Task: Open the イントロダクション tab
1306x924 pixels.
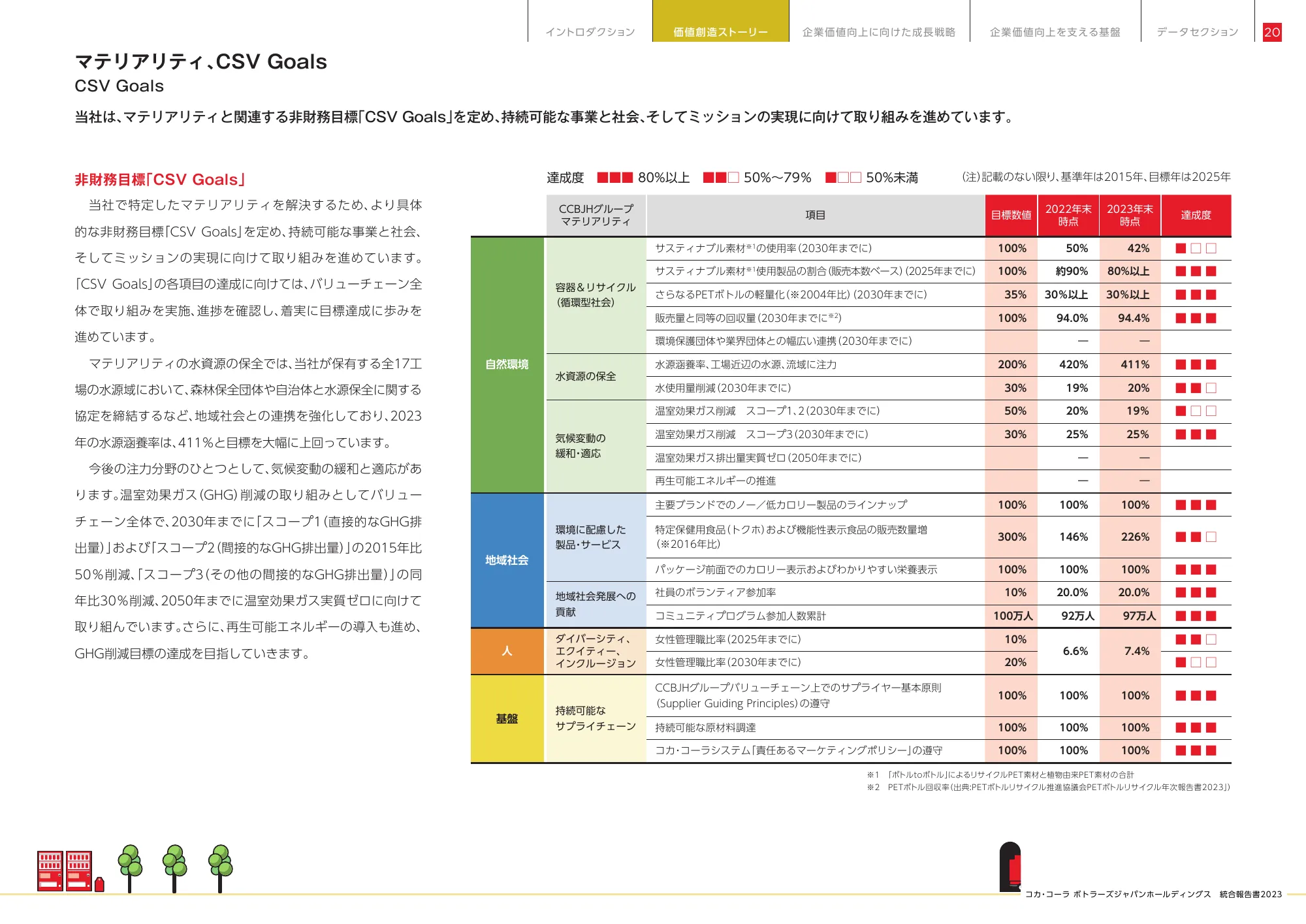Action: (x=590, y=32)
